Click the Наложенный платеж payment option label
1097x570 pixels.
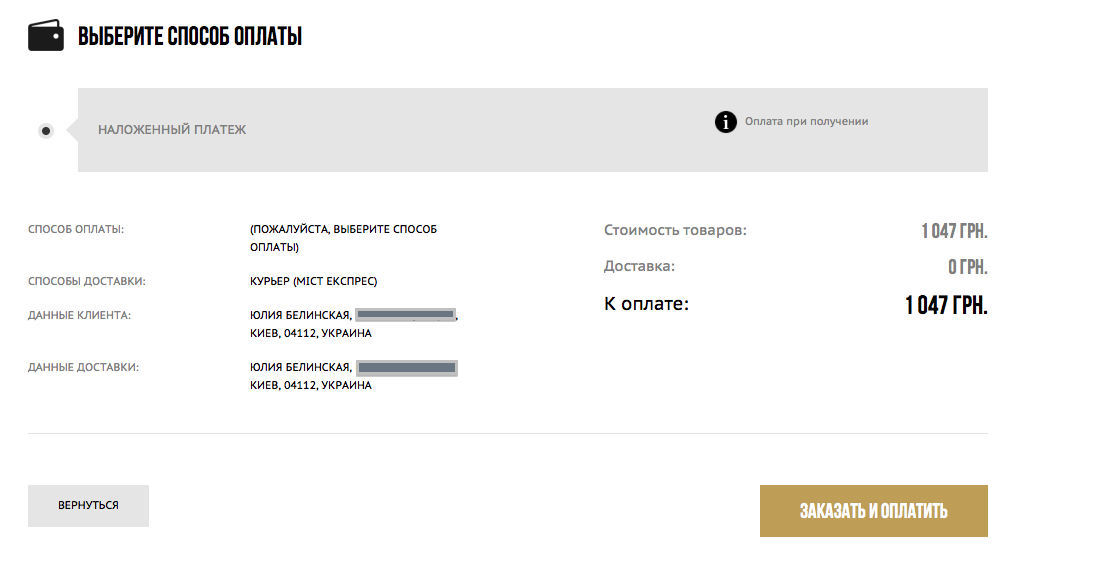click(x=172, y=130)
